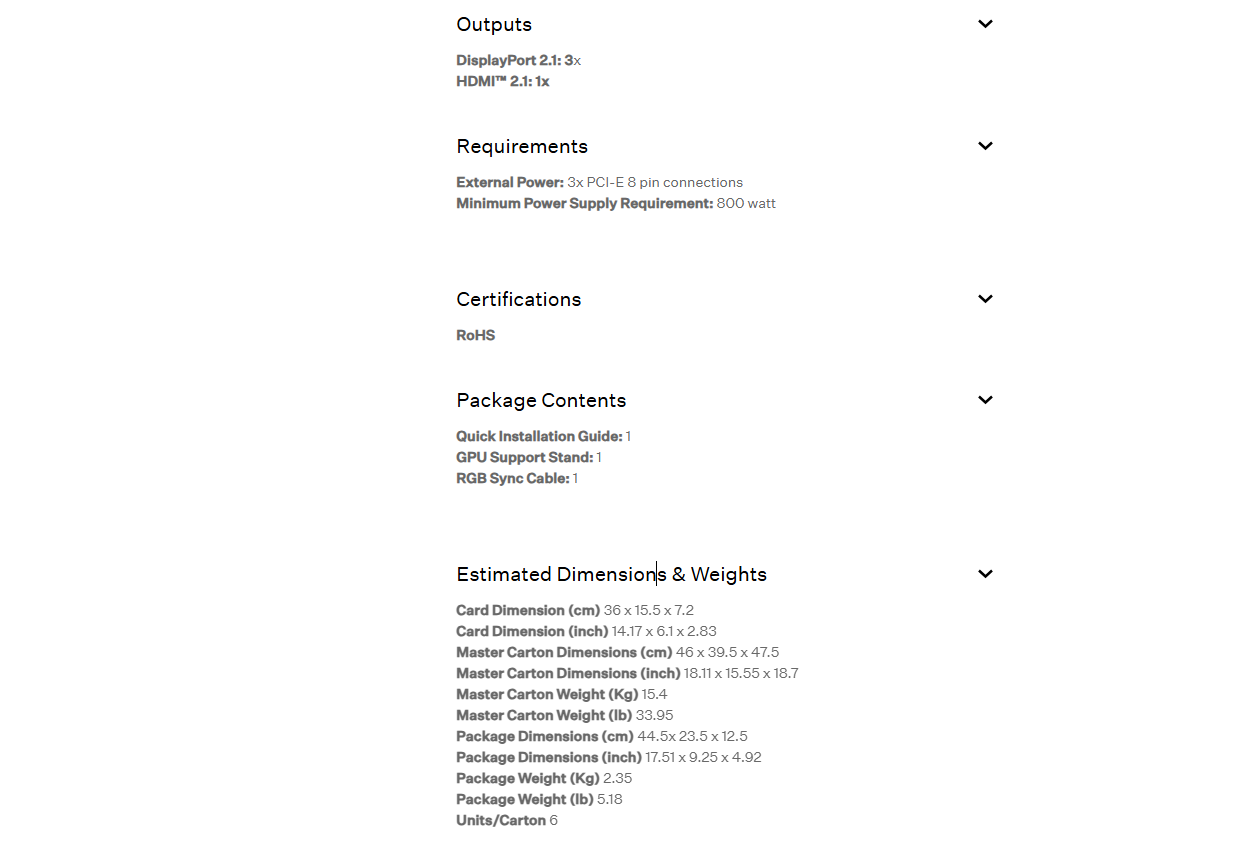Viewport: 1246px width, 847px height.
Task: Click the External Power specification line
Action: (x=599, y=183)
